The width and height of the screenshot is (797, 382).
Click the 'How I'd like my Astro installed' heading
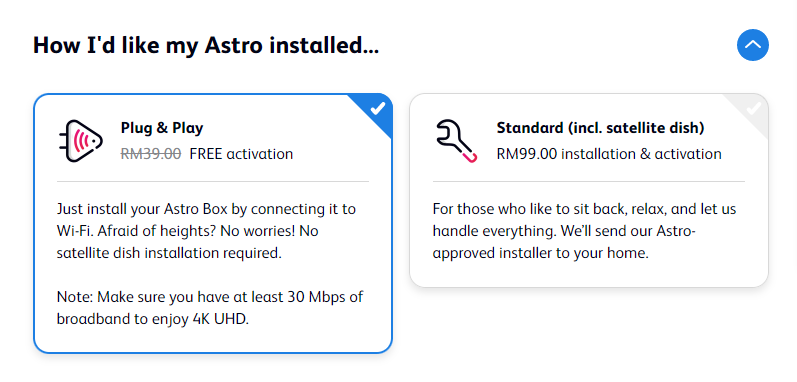[x=206, y=45]
